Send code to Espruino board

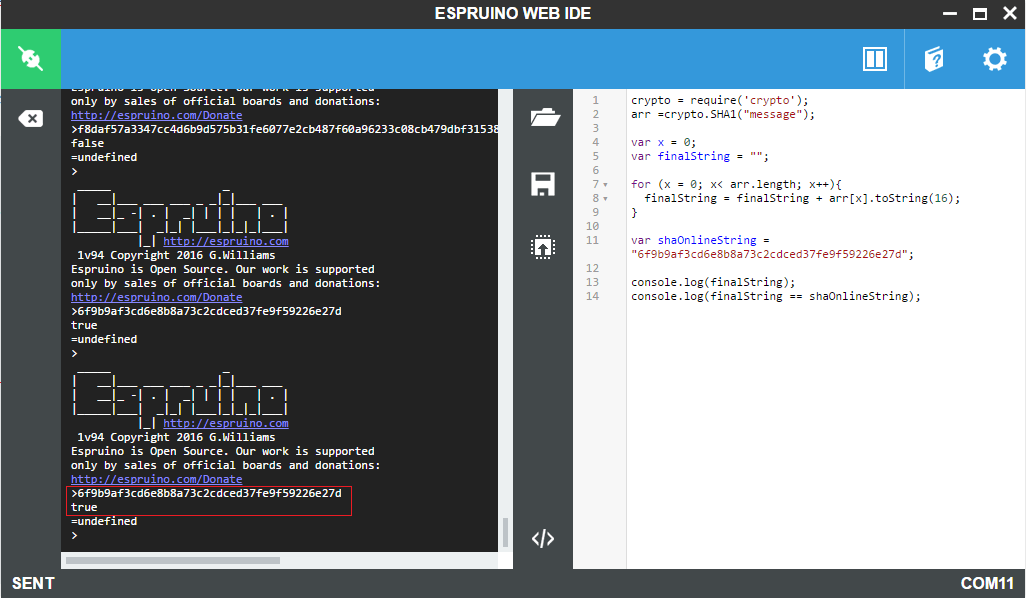click(543, 247)
